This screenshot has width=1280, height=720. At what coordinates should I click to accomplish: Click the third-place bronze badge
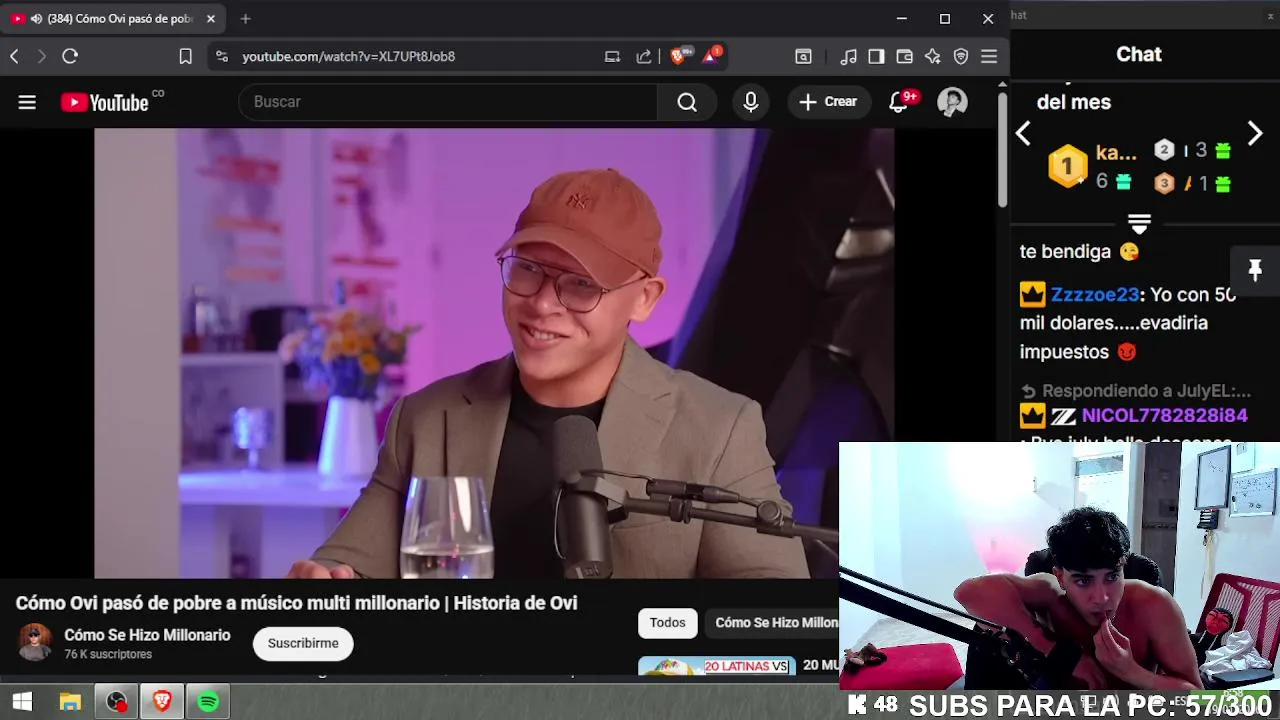[x=1164, y=183]
